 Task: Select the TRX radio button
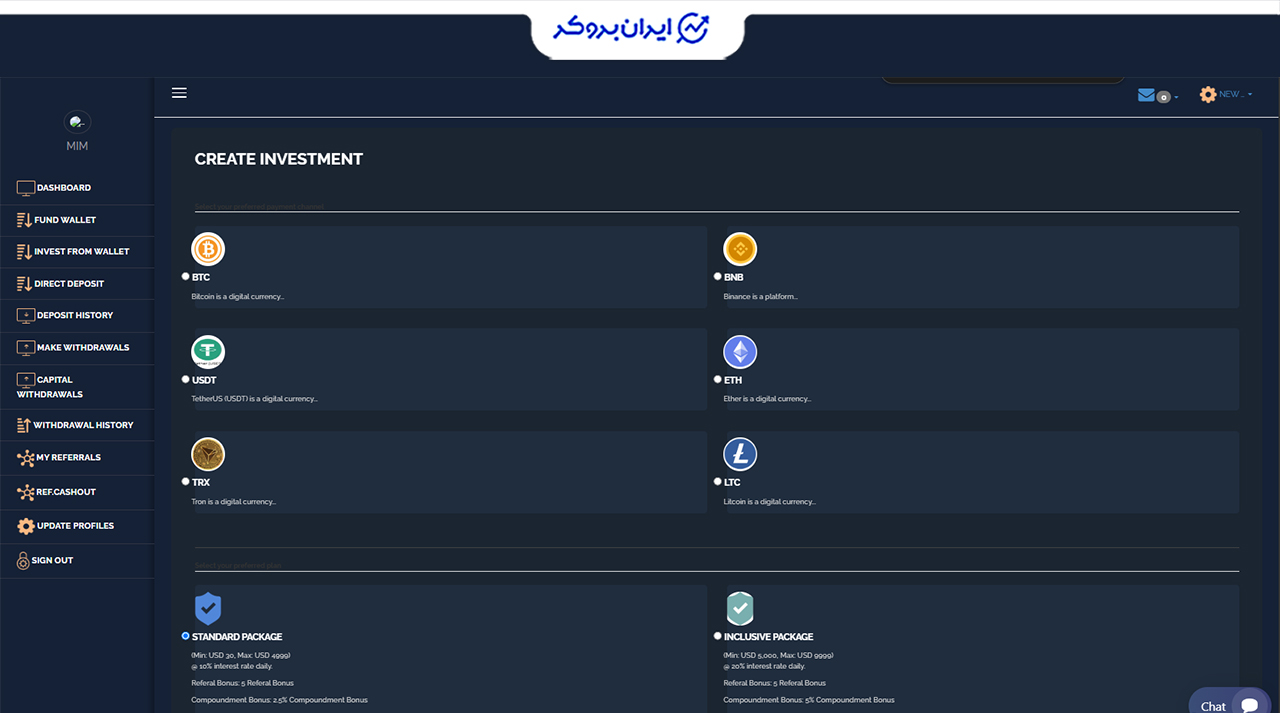[186, 481]
